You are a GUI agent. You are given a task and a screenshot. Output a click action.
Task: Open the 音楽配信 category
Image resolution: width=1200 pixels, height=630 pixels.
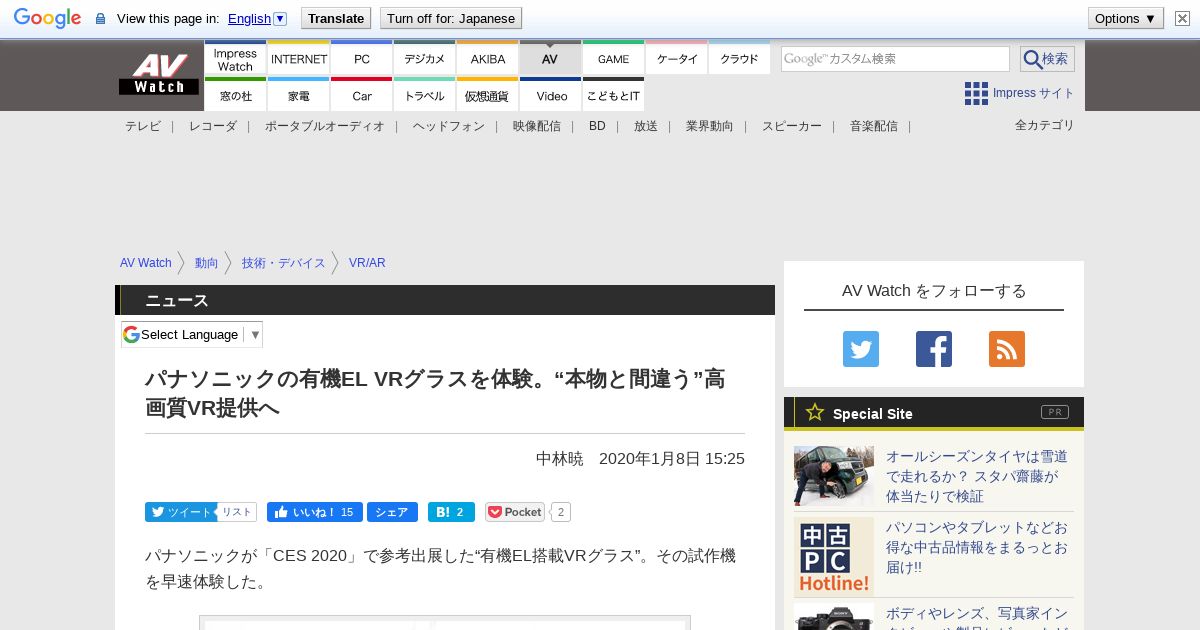(874, 126)
